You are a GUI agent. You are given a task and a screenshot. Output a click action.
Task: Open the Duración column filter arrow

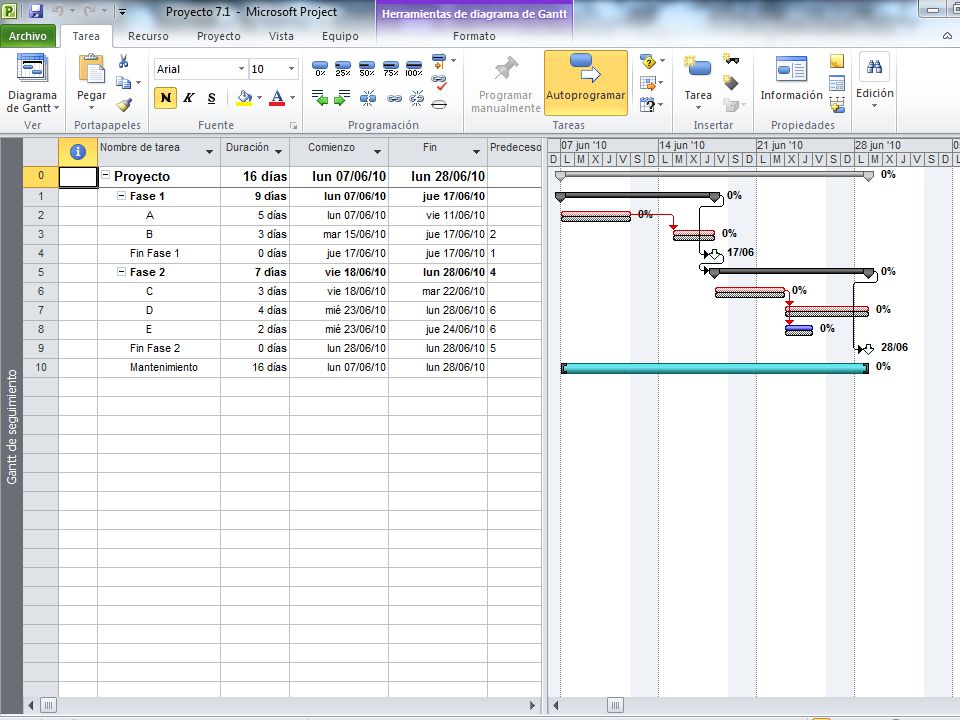[x=279, y=151]
